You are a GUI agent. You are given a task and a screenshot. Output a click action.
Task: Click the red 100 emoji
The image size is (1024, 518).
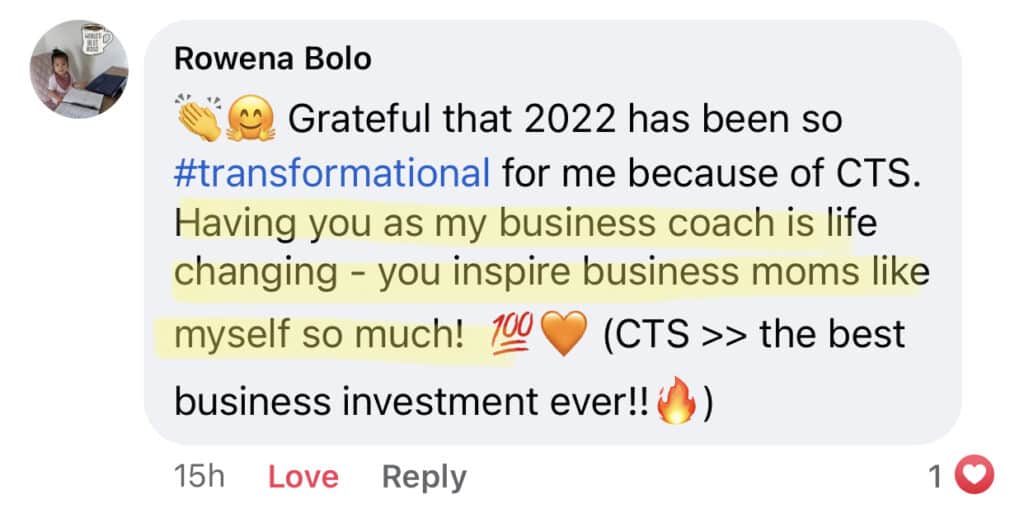(513, 335)
